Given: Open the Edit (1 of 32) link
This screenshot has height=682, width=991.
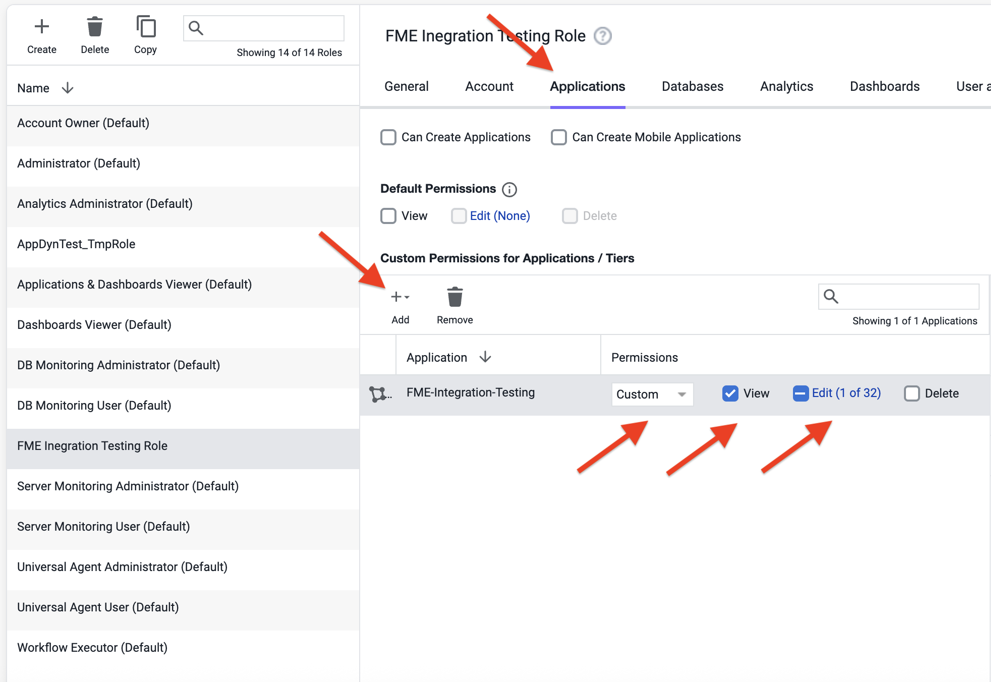Looking at the screenshot, I should [x=846, y=393].
